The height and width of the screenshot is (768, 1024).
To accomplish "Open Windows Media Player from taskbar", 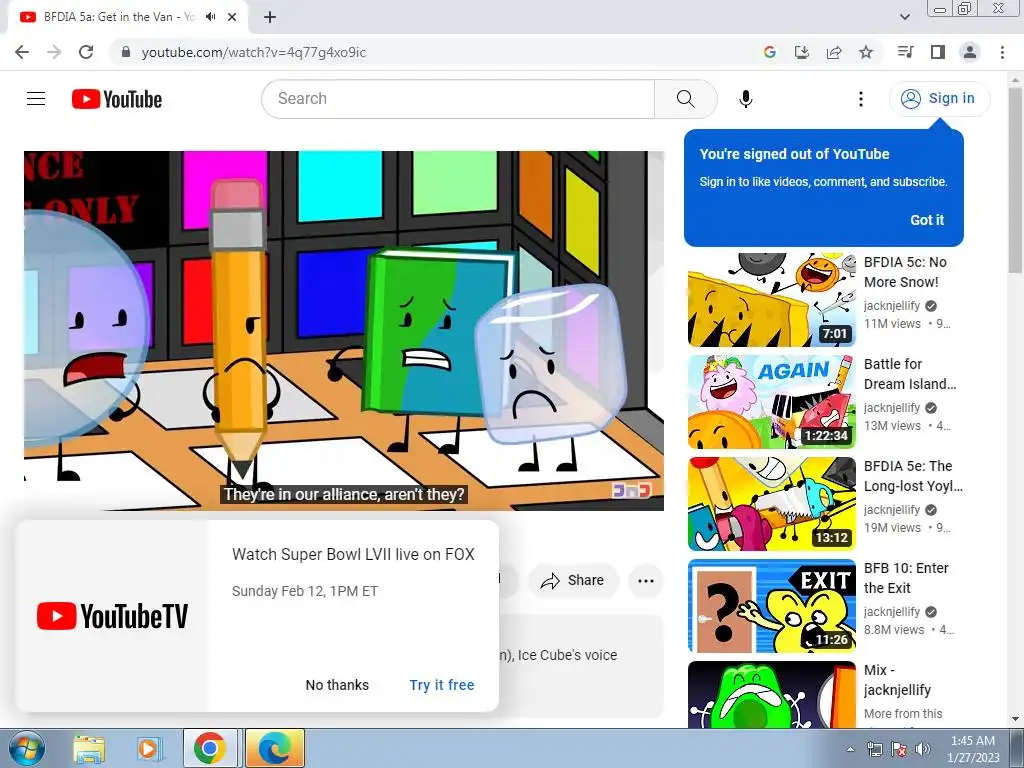I will point(148,749).
